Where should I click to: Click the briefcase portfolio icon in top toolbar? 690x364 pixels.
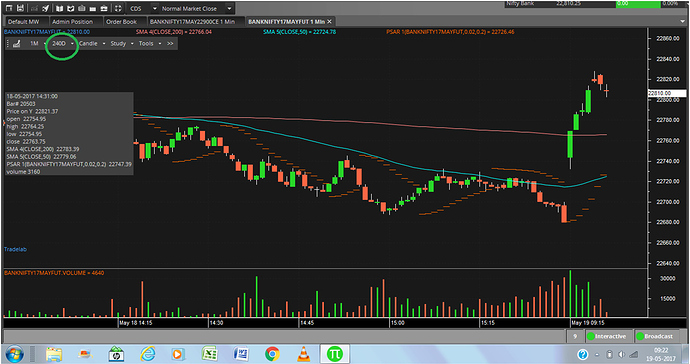104,8
